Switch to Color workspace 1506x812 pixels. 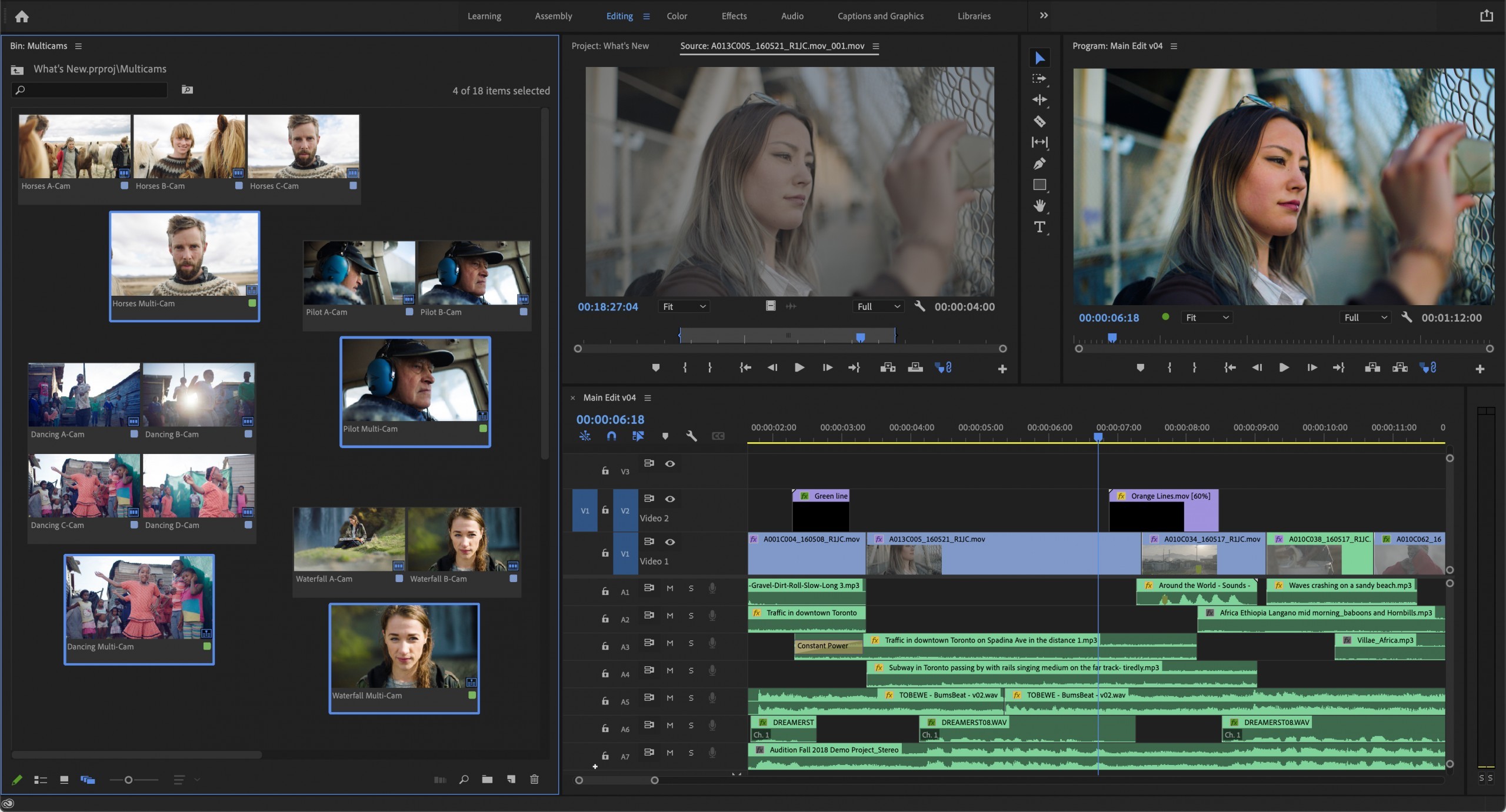(677, 16)
